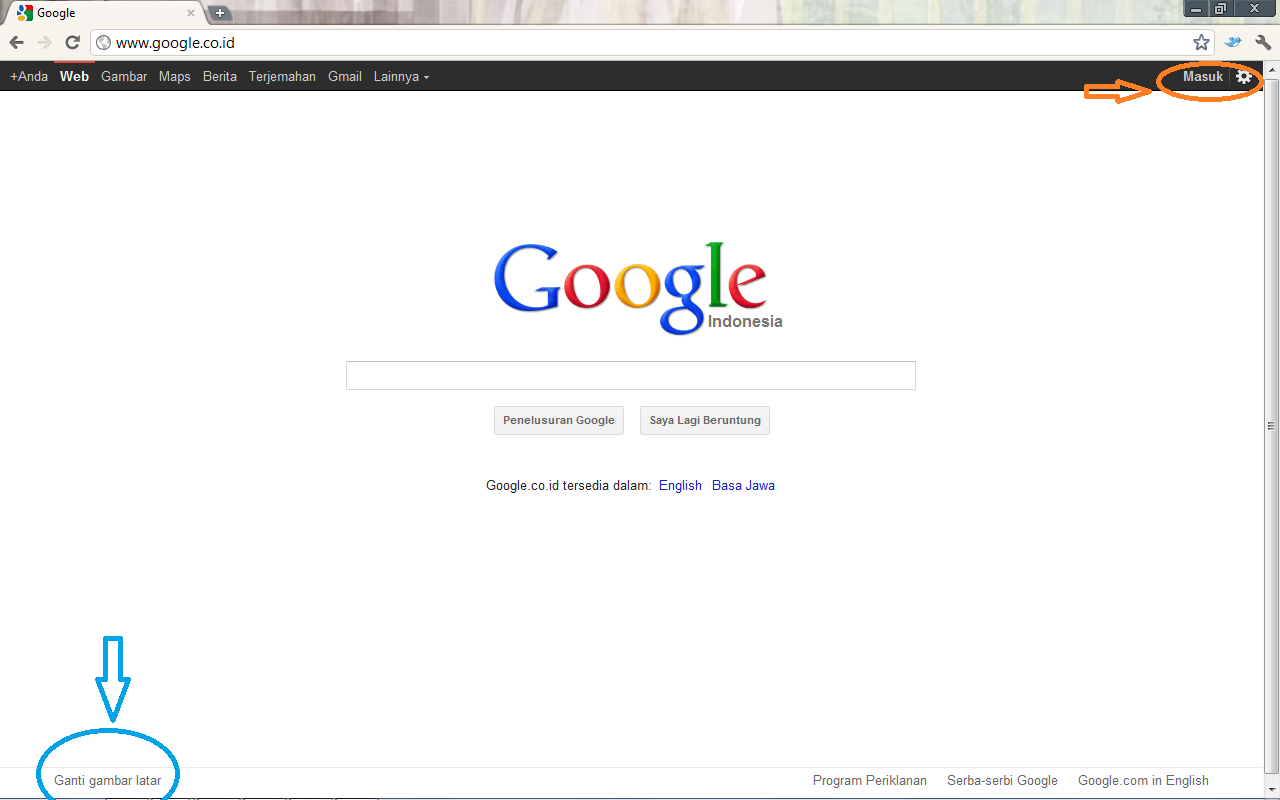1280x800 pixels.
Task: Switch language to Basa Jawa
Action: (x=743, y=485)
